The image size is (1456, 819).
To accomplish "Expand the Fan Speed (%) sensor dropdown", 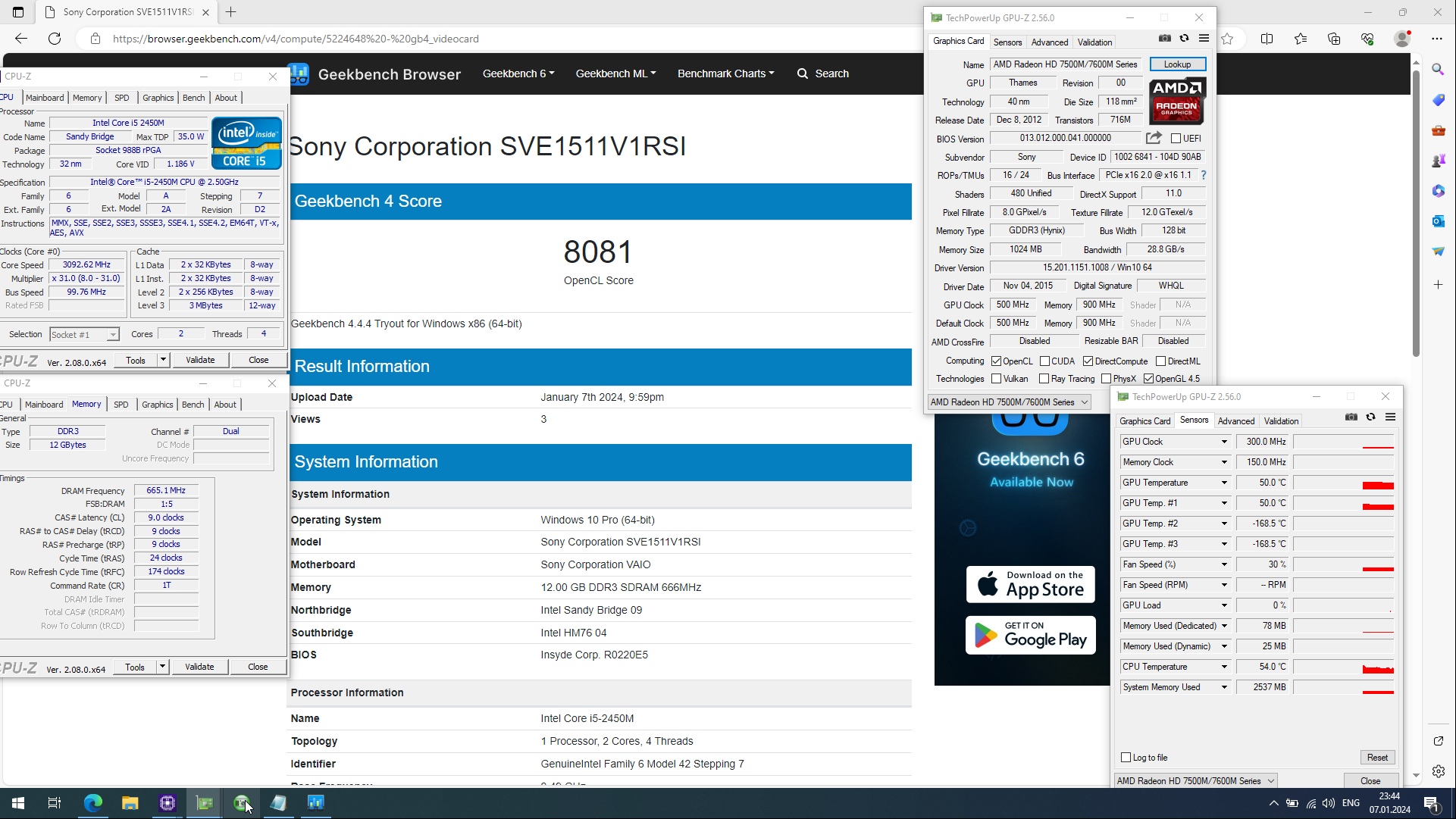I will (1223, 564).
